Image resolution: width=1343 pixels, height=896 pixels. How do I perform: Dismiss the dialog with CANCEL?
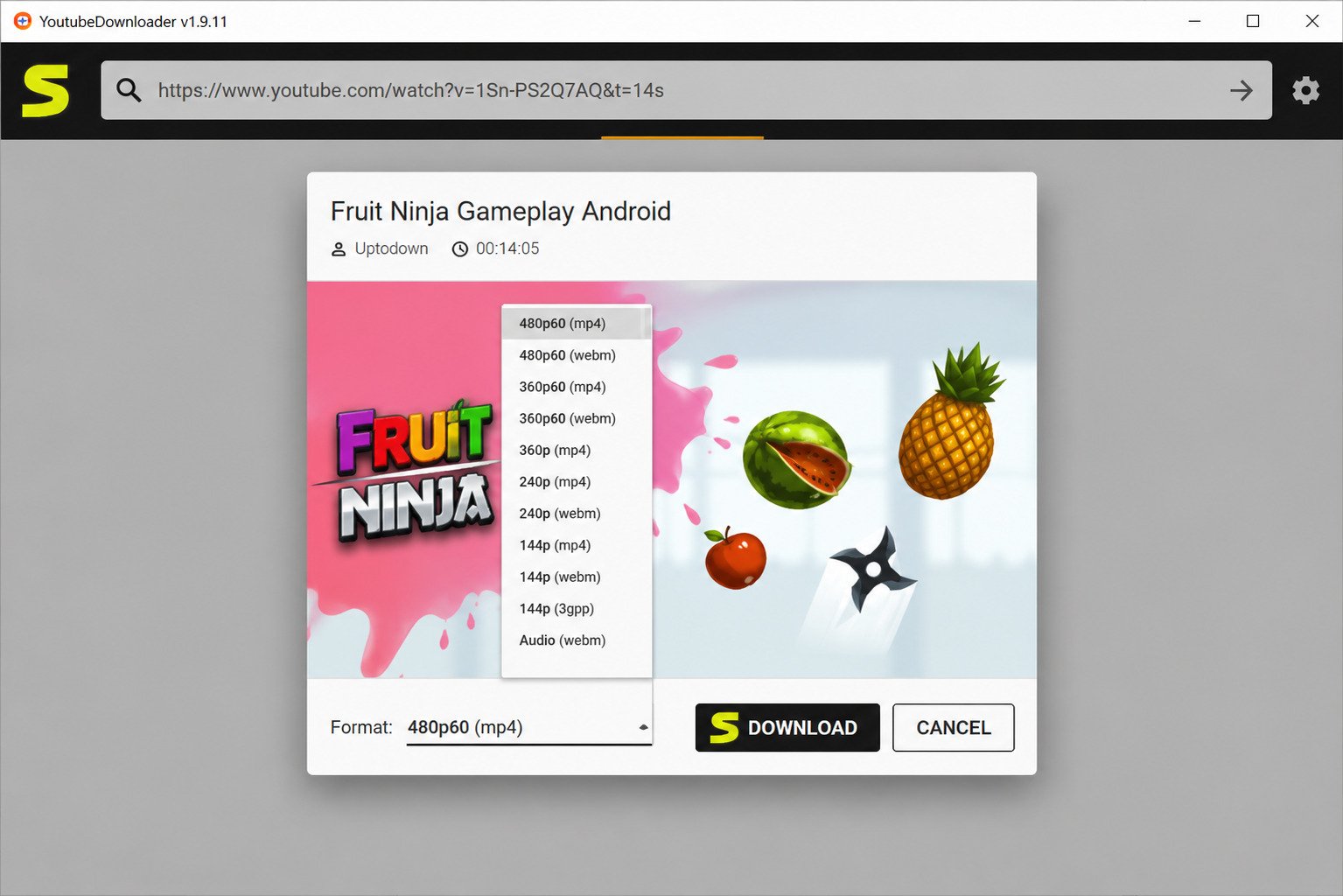point(953,727)
